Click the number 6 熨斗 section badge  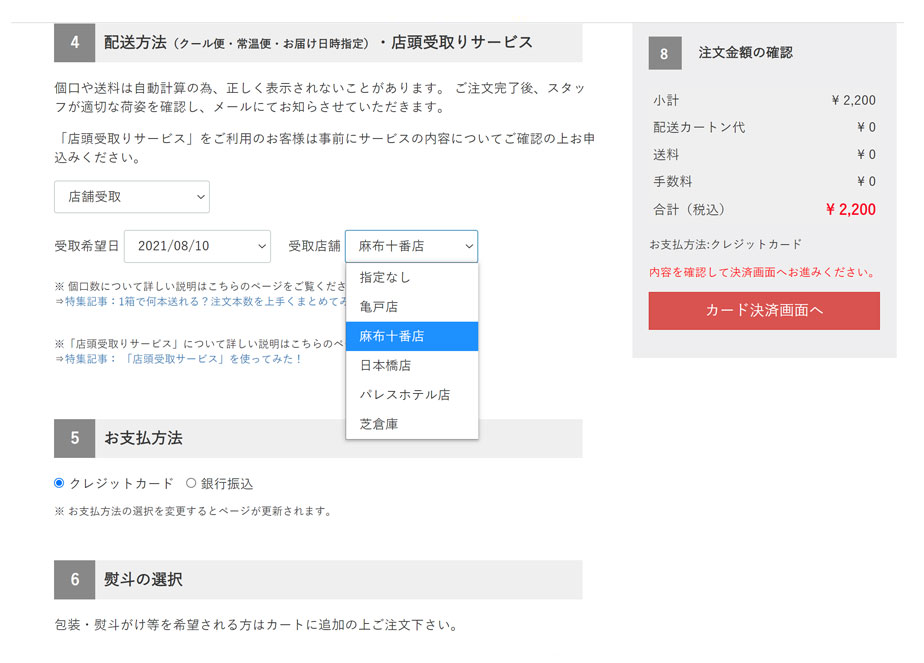(75, 580)
